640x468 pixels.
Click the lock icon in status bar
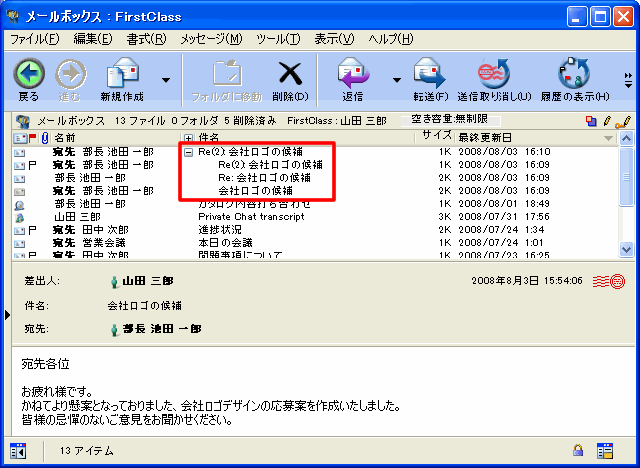pos(578,450)
